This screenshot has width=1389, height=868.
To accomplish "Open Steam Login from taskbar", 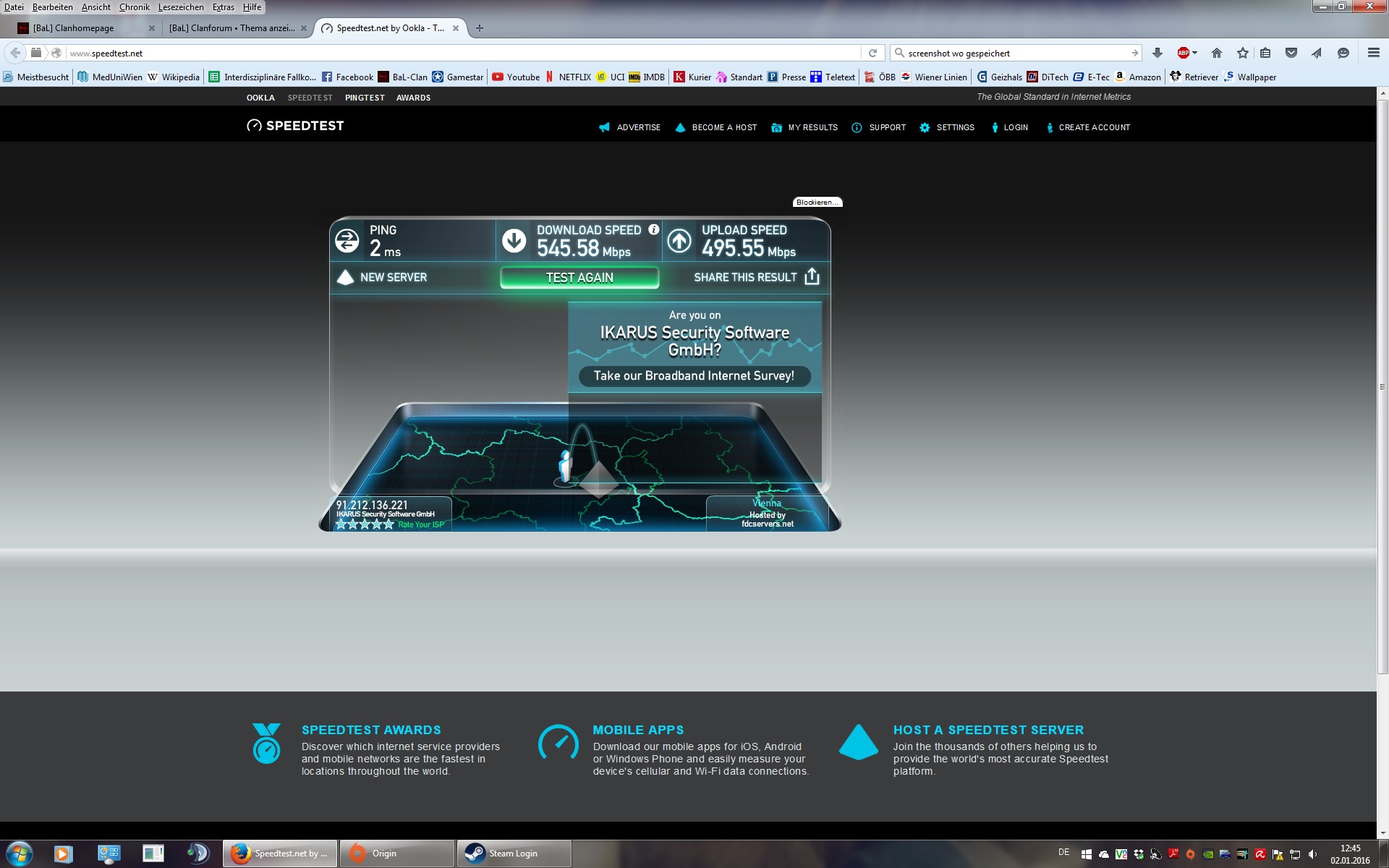I will point(513,854).
